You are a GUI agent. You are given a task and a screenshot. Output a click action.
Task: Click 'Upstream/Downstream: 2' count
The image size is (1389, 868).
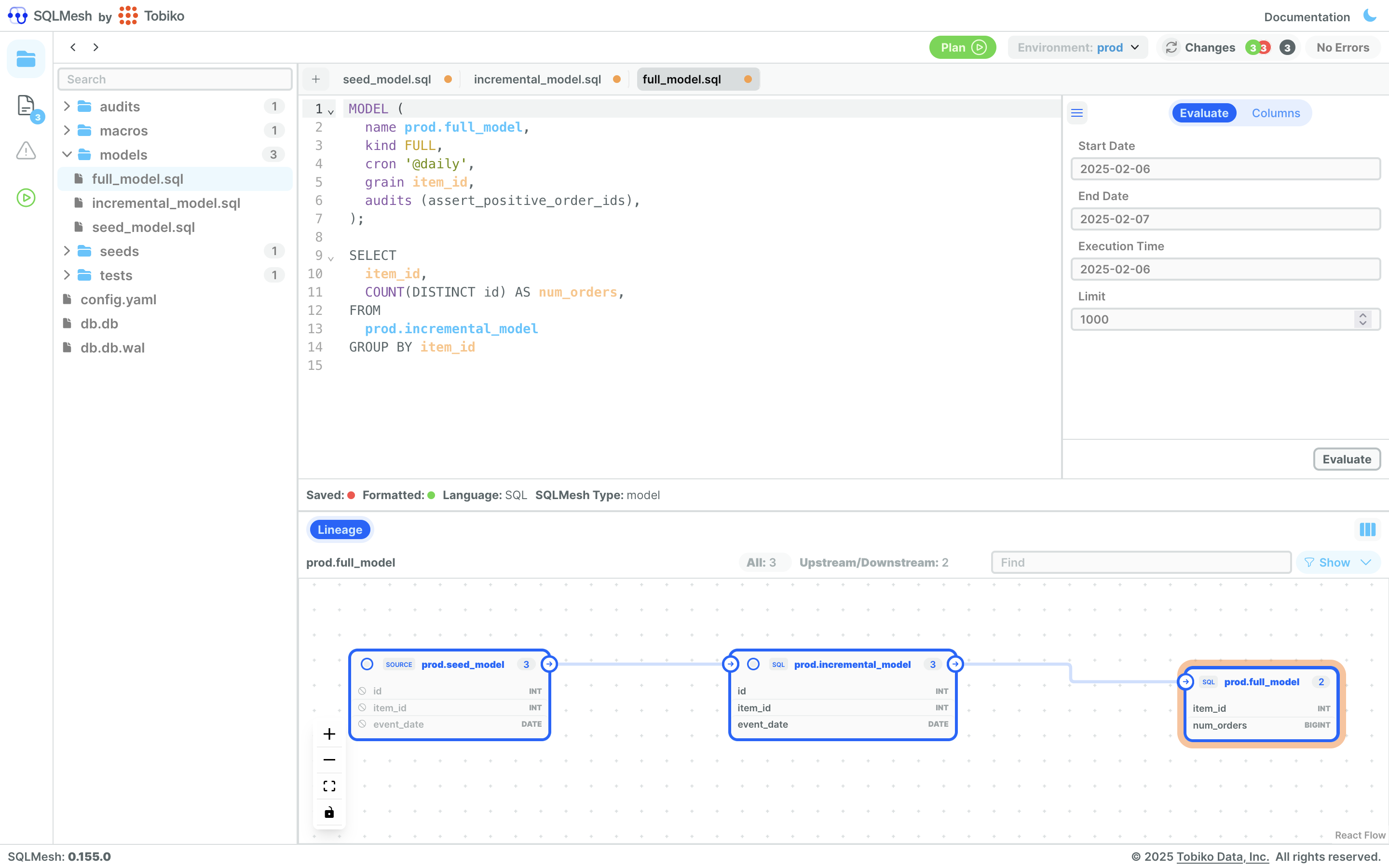point(873,563)
